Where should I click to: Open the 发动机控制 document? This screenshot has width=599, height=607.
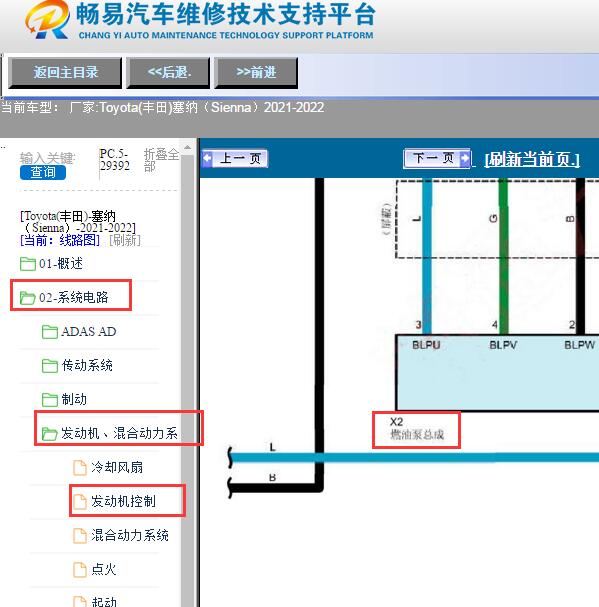[123, 501]
